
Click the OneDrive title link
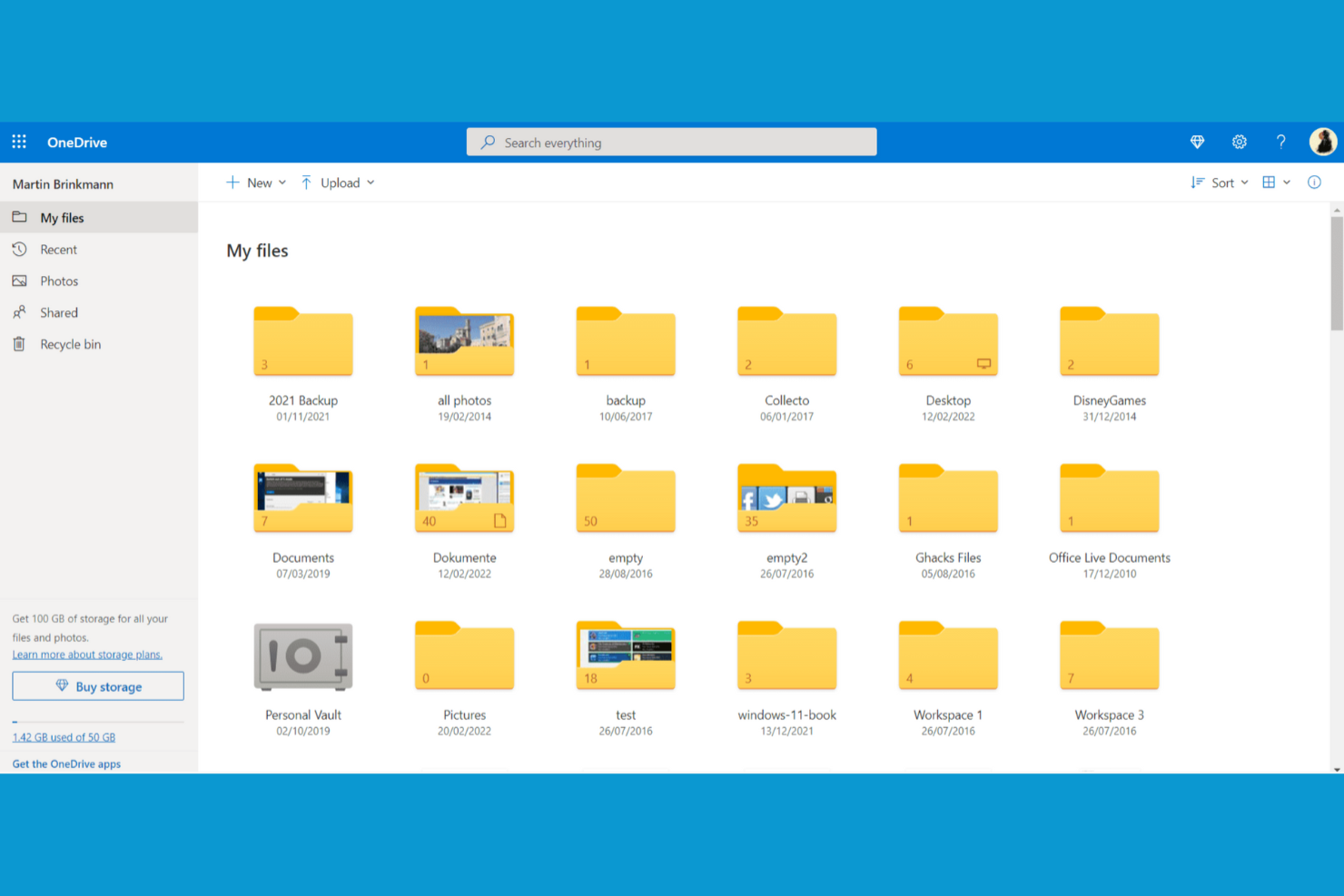coord(77,143)
